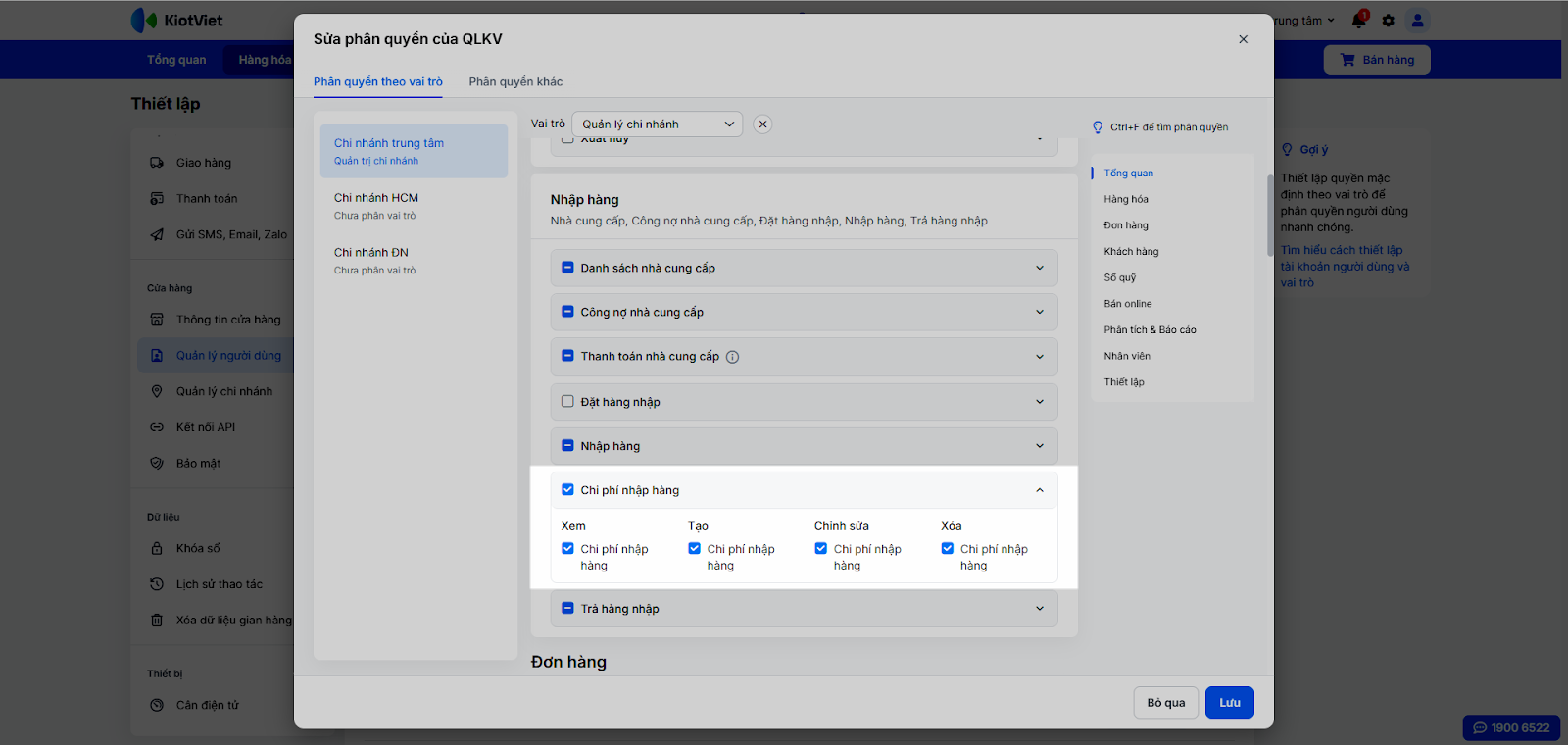
Task: Click info icon beside Thanh toán nhà cung cấp
Action: pyautogui.click(x=732, y=357)
